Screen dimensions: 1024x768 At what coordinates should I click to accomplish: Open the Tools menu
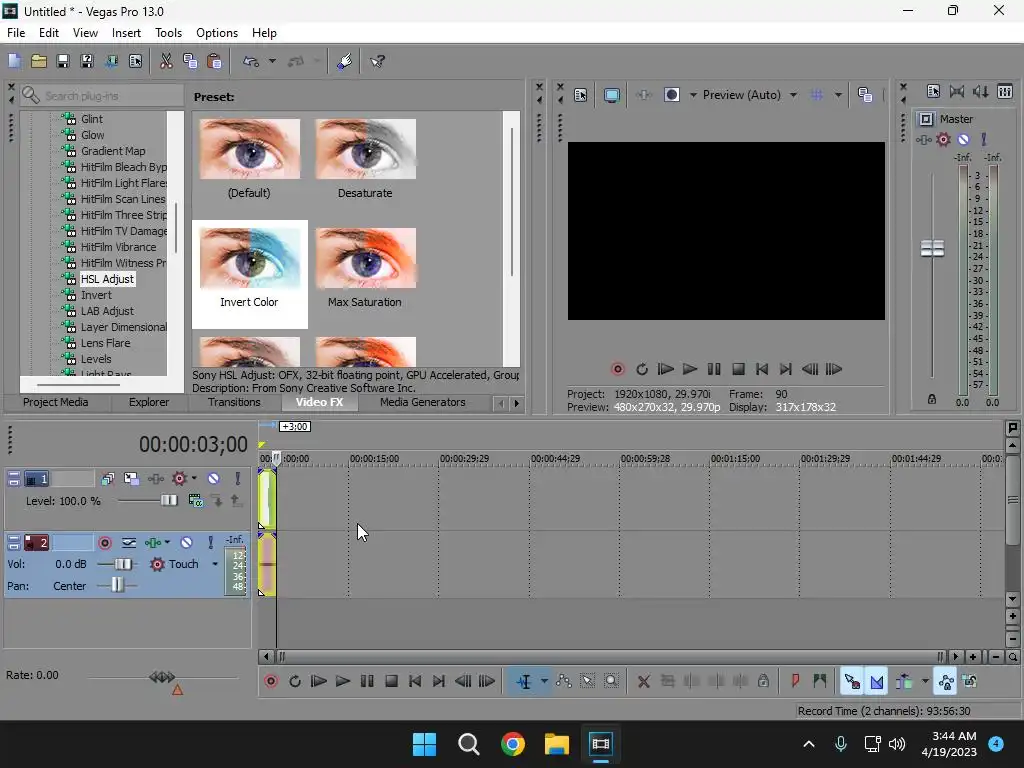(x=168, y=33)
